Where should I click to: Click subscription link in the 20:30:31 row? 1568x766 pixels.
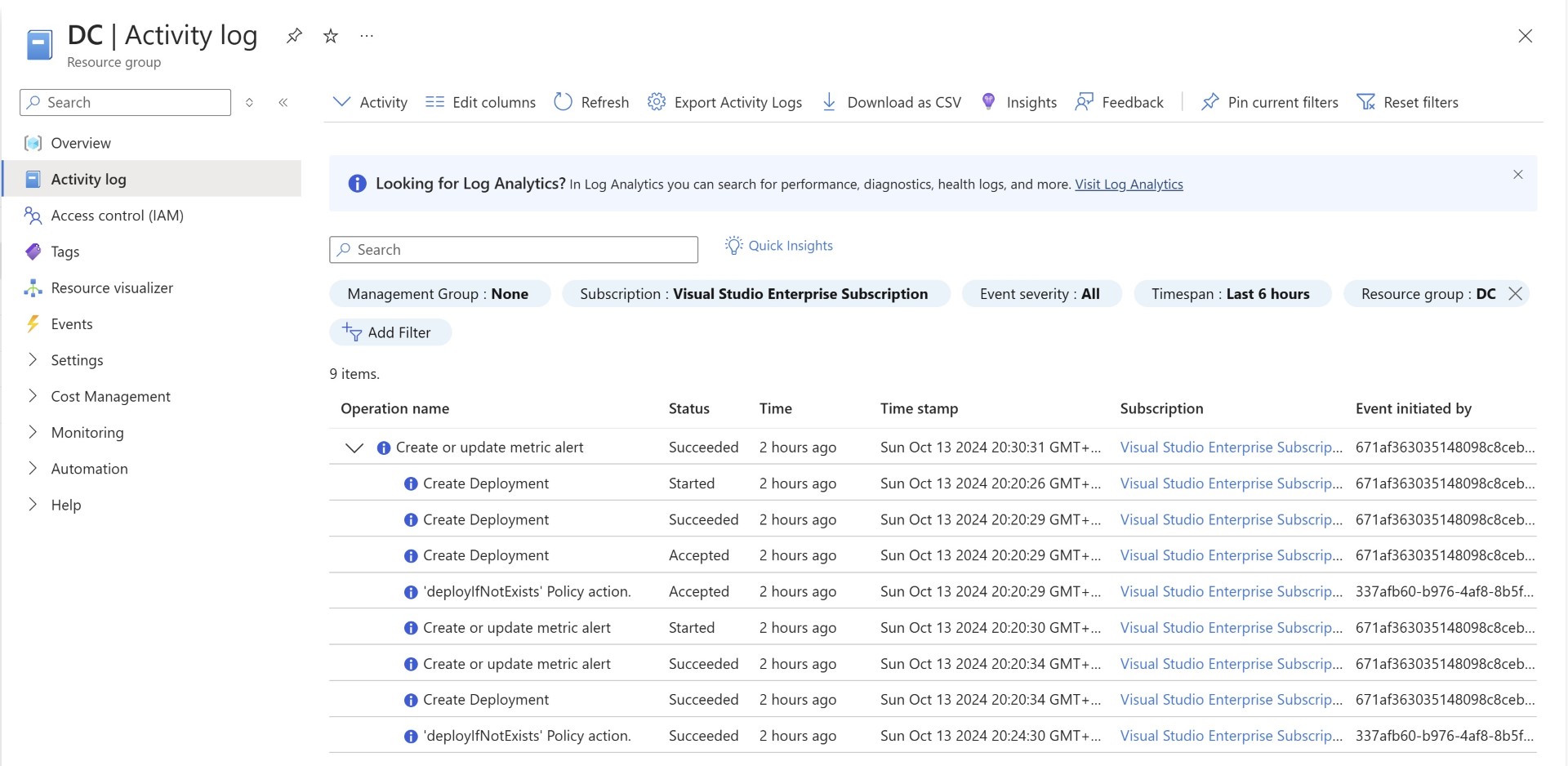tap(1231, 448)
